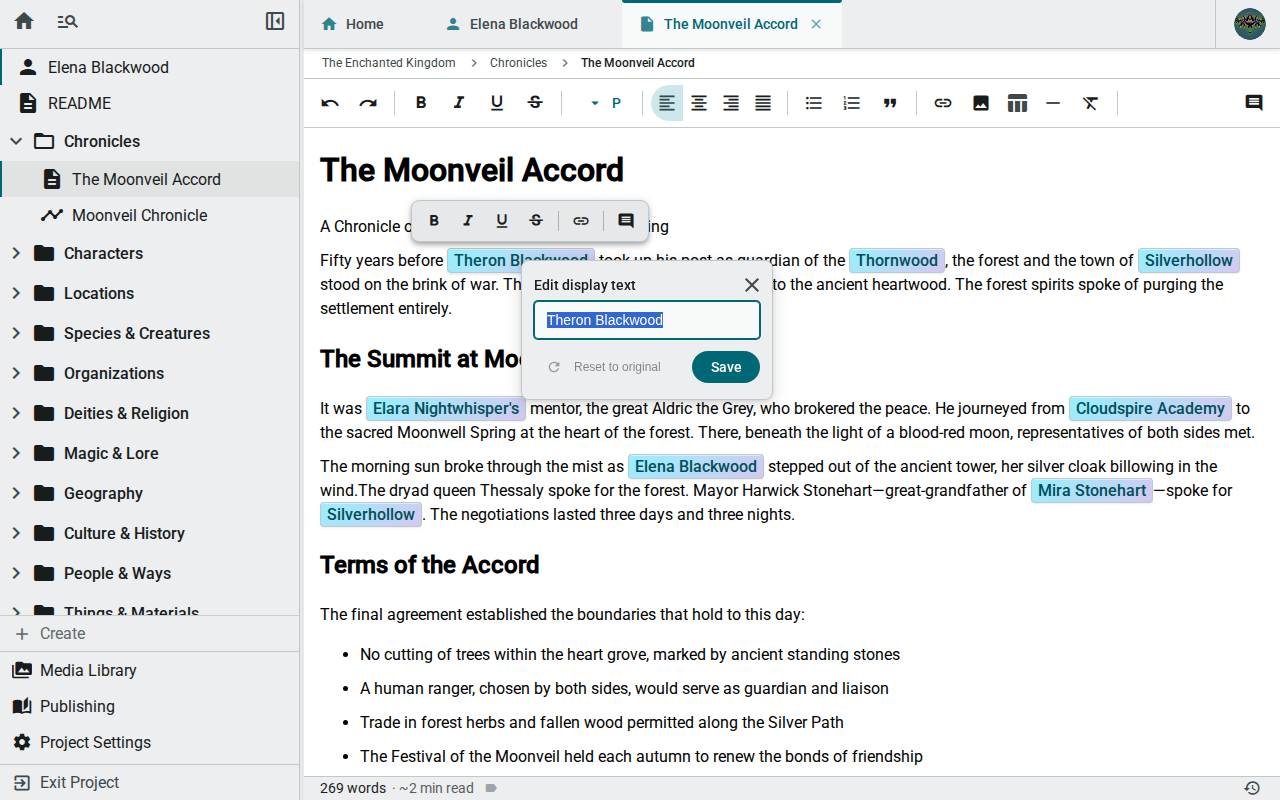Click underline in the floating toolbar
Viewport: 1280px width, 800px height.
502,221
